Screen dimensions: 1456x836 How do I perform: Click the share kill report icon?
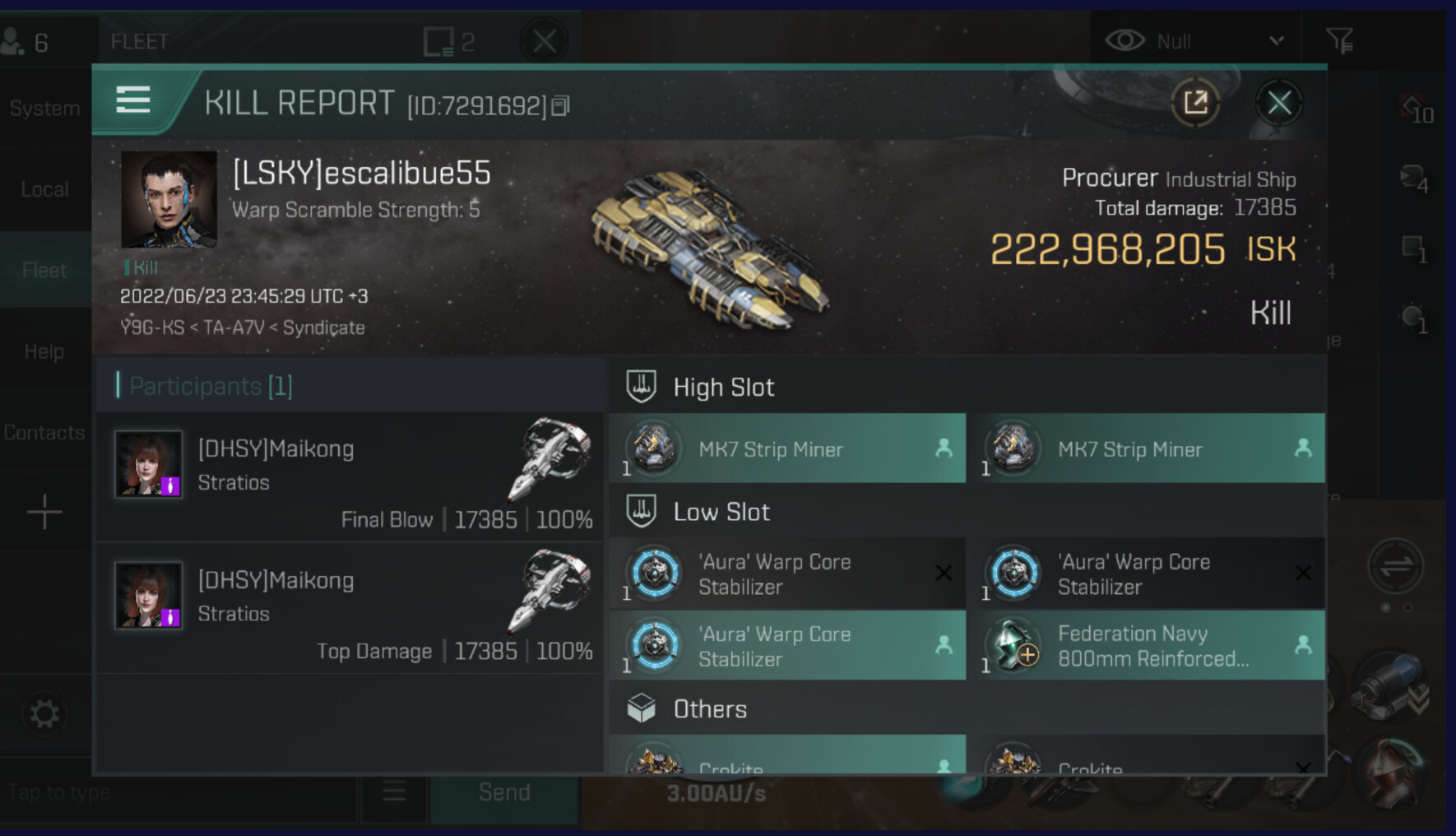point(1195,103)
